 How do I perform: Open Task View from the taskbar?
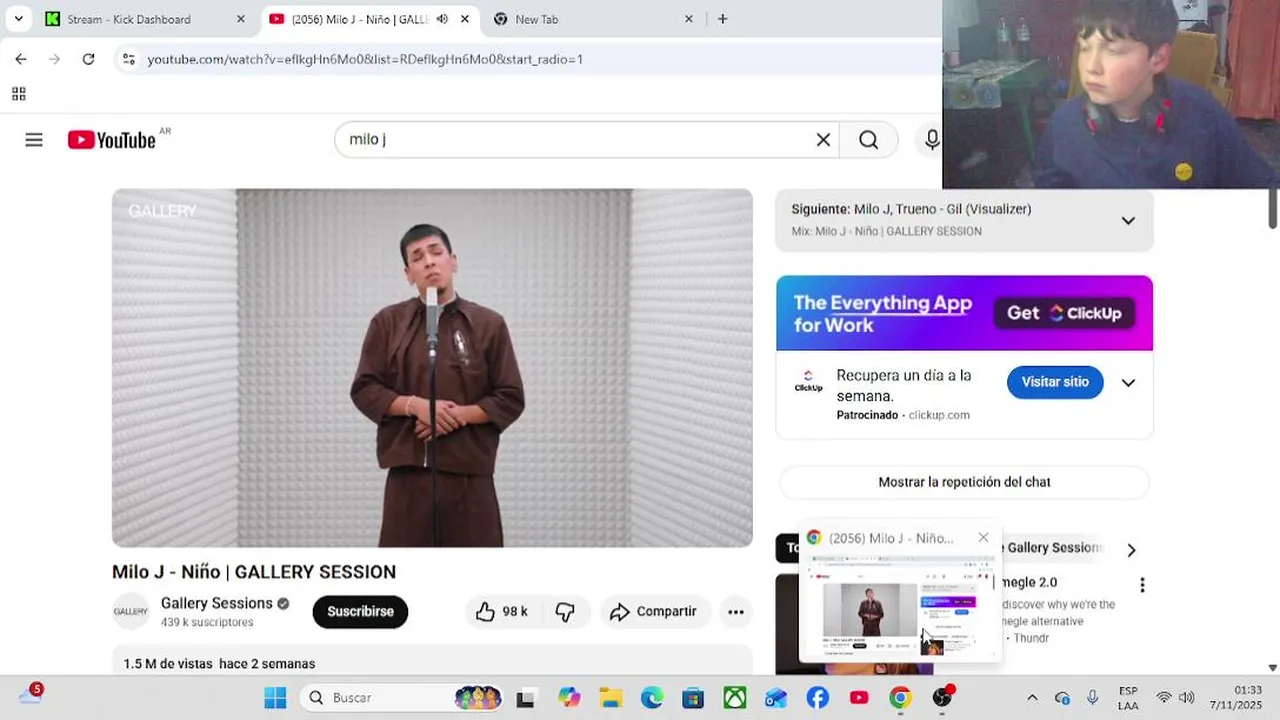[x=525, y=698]
